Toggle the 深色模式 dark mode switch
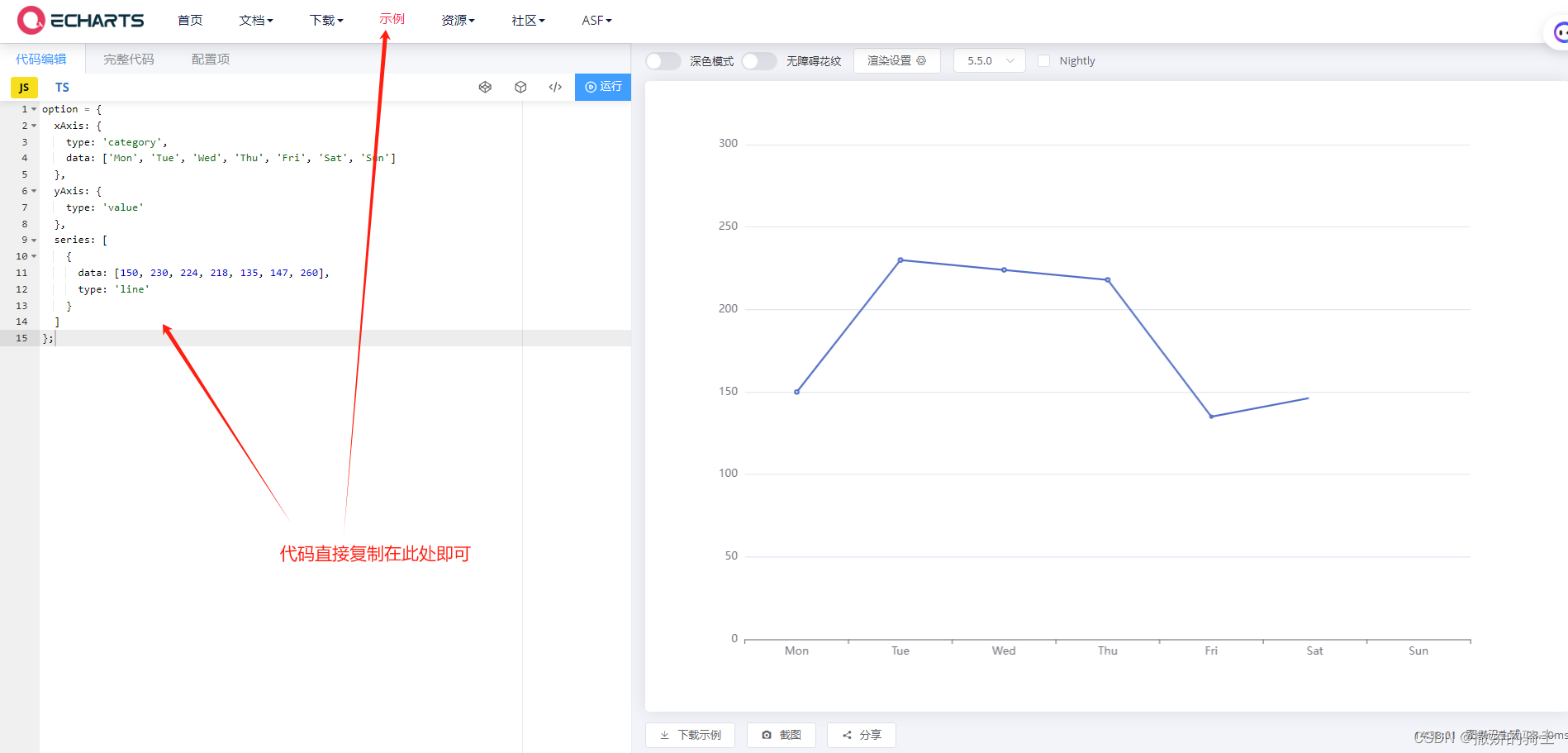This screenshot has width=1568, height=753. pos(663,60)
